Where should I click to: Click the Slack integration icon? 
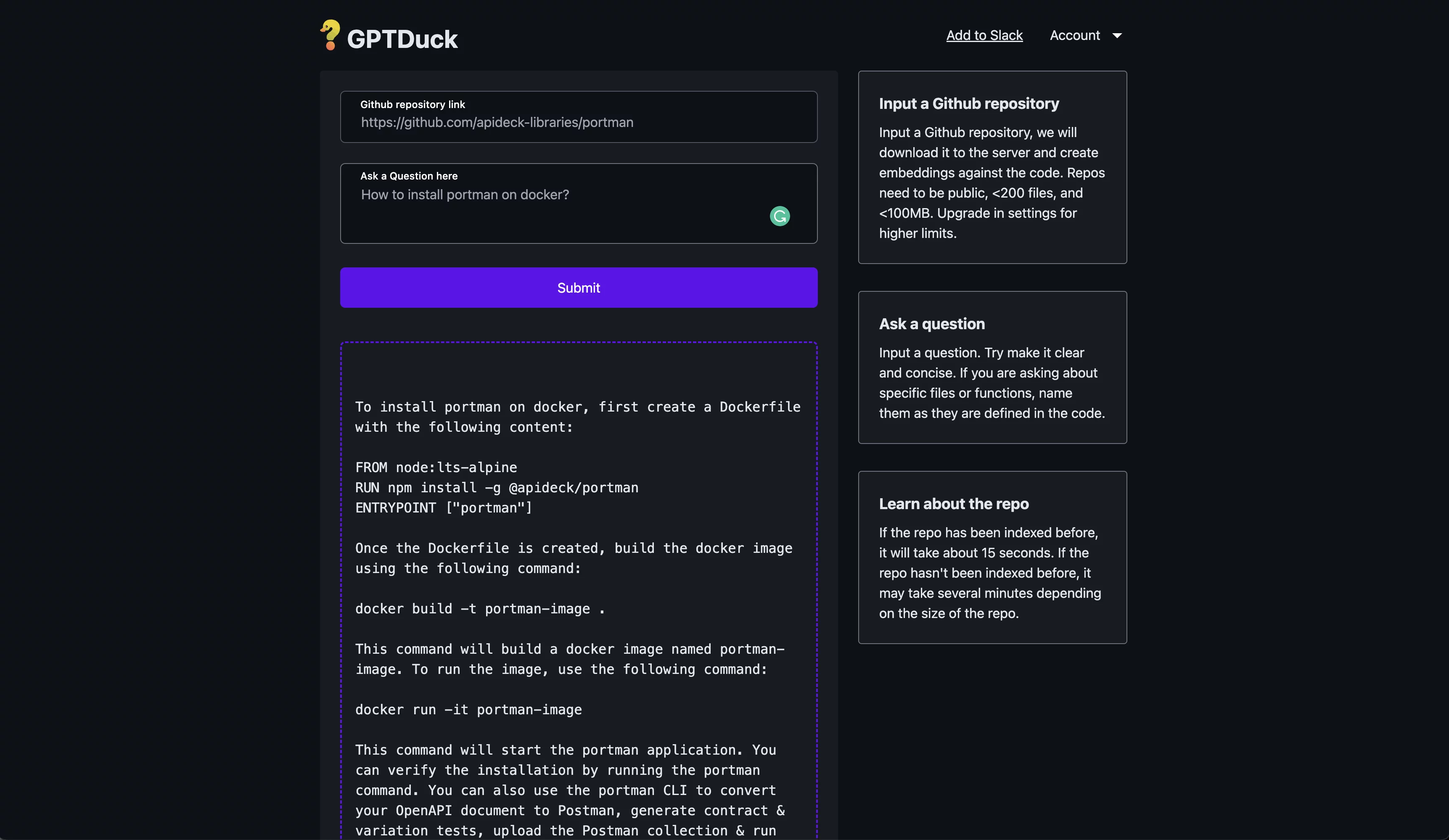click(984, 34)
